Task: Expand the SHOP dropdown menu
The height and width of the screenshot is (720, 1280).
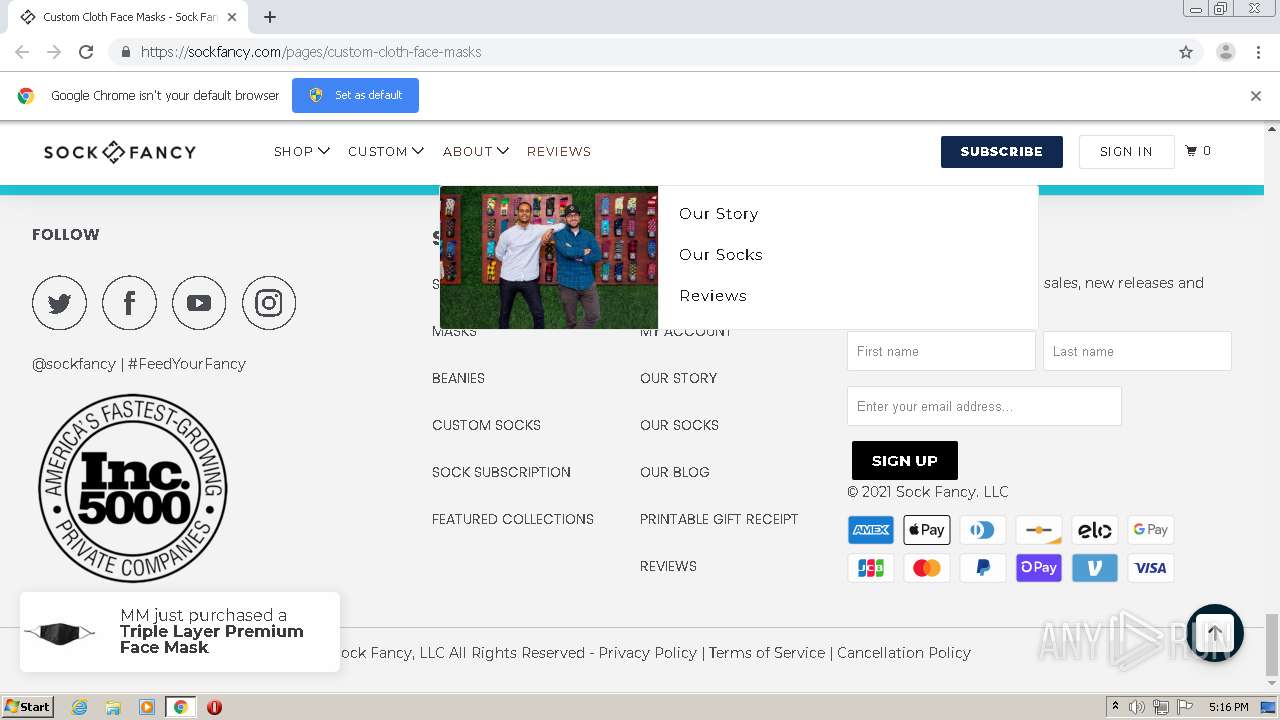Action: click(x=302, y=151)
